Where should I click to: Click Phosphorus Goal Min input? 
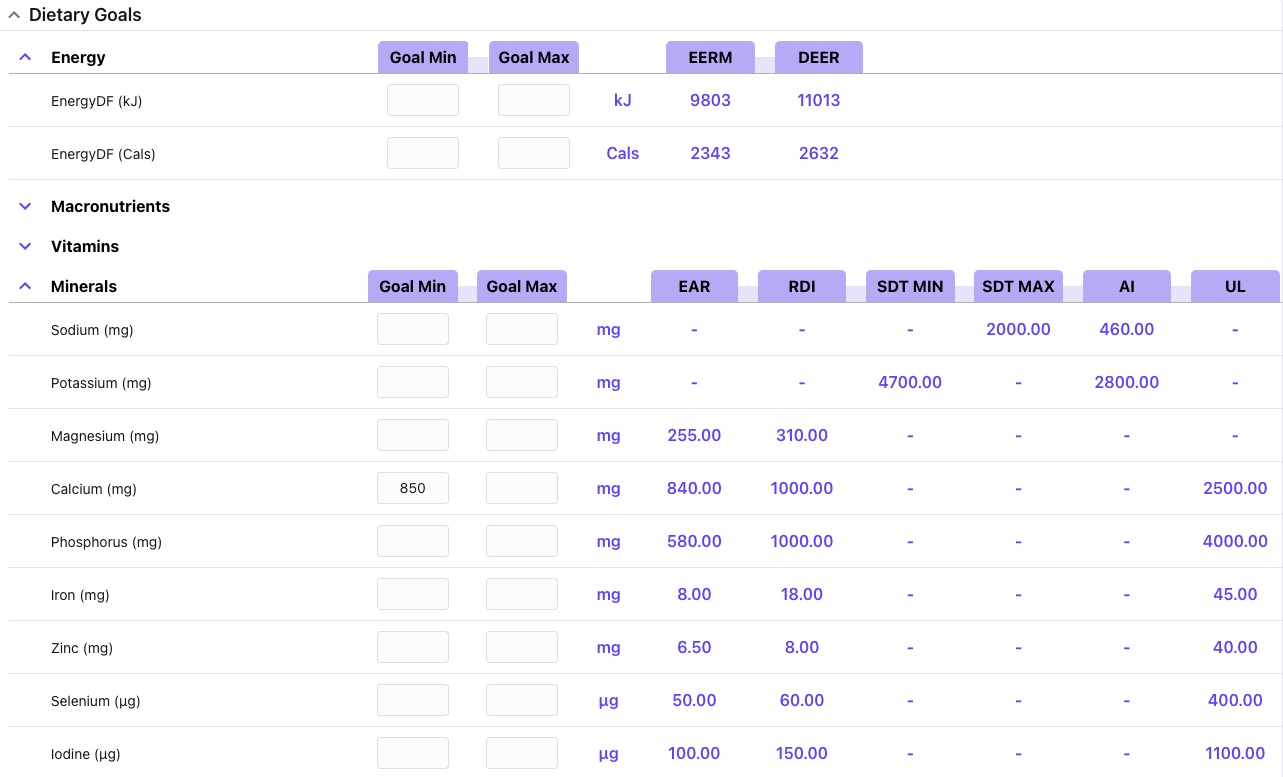click(413, 541)
